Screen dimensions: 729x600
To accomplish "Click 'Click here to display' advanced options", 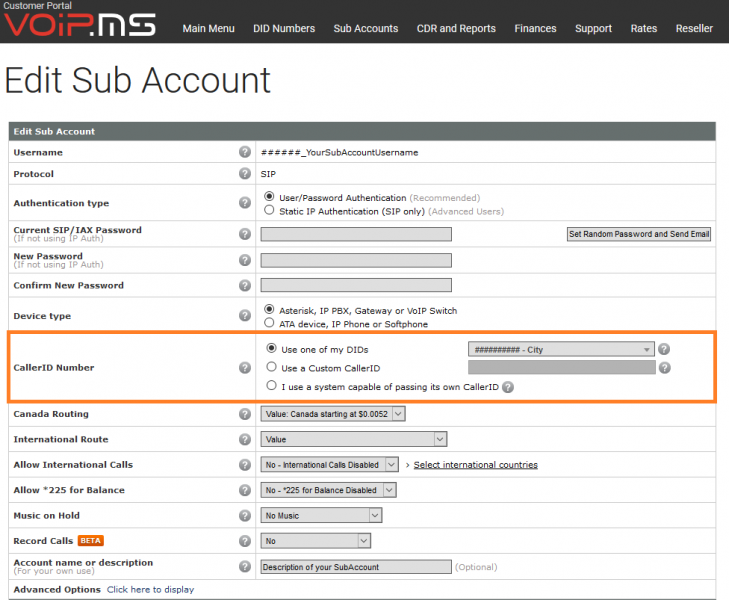I will [x=150, y=589].
